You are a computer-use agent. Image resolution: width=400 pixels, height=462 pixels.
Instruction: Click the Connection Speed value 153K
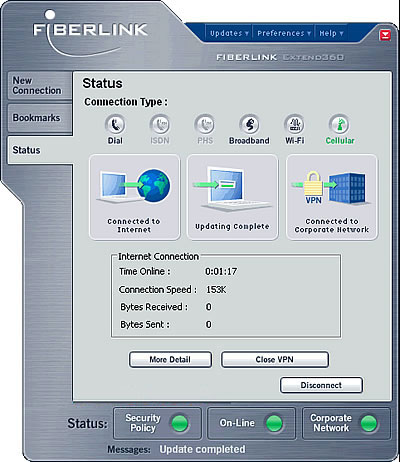tap(216, 290)
